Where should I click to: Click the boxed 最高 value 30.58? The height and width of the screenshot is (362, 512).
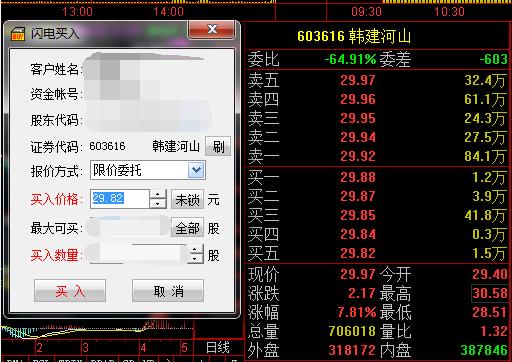pos(490,293)
